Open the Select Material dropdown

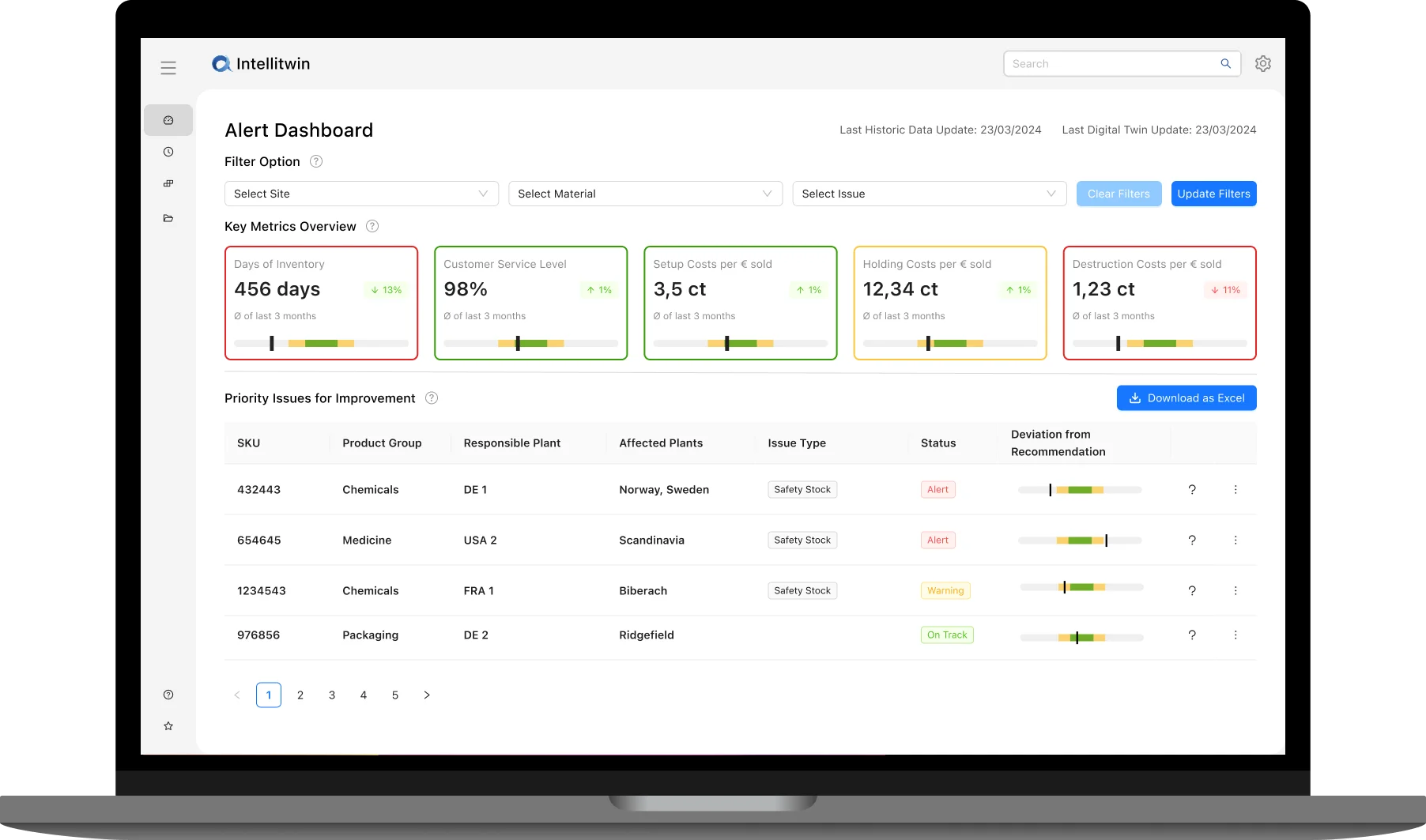click(645, 194)
